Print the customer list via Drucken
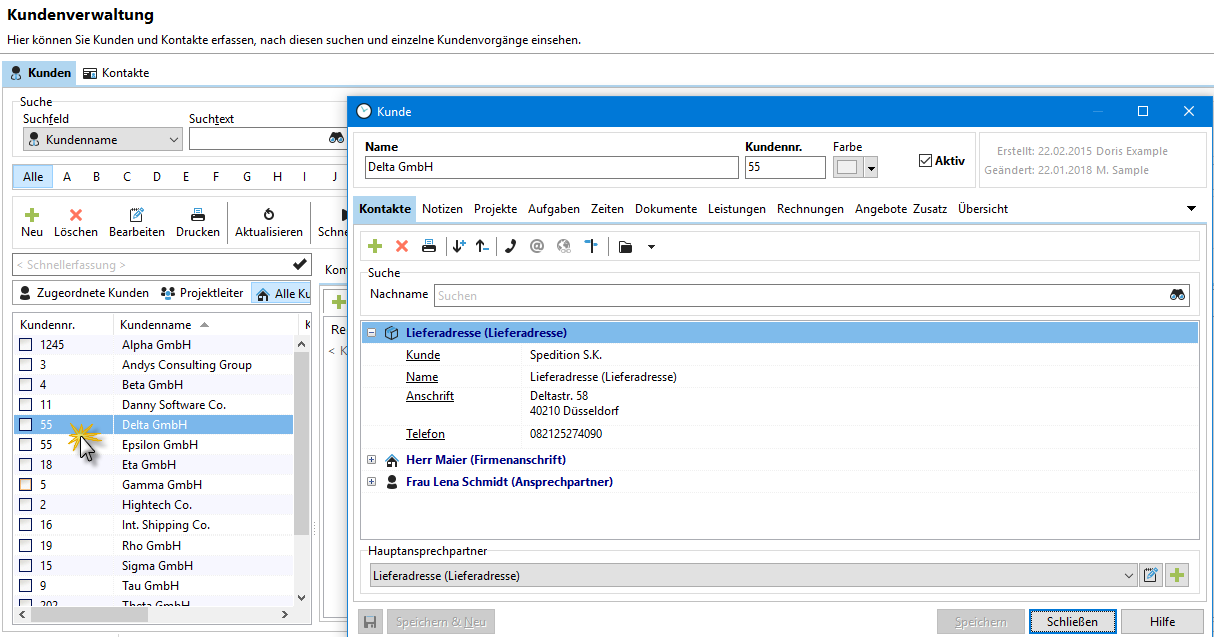 (x=198, y=222)
